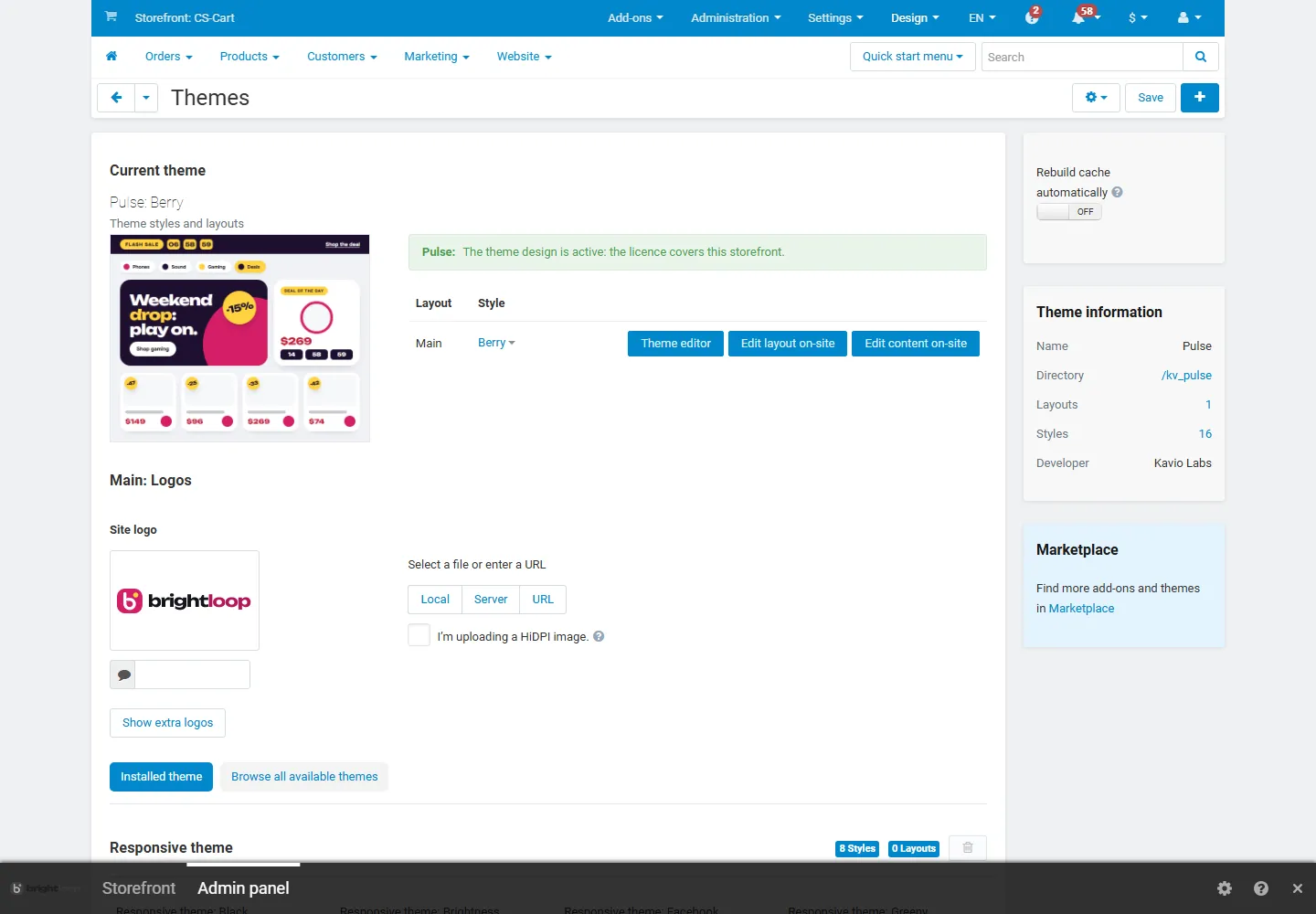The width and height of the screenshot is (1316, 914).
Task: Click the help icon next to Rebuild cache
Action: (1117, 192)
